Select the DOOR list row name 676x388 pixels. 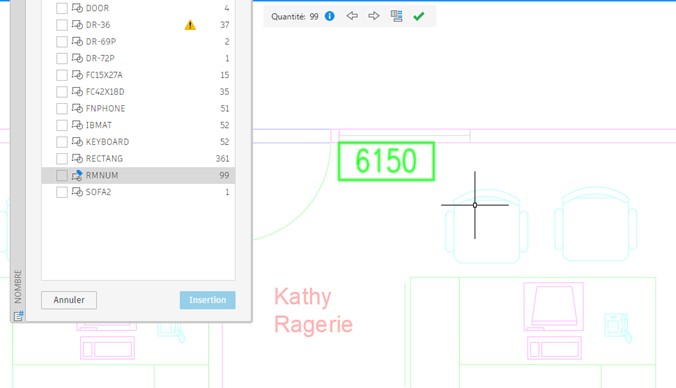(x=97, y=8)
